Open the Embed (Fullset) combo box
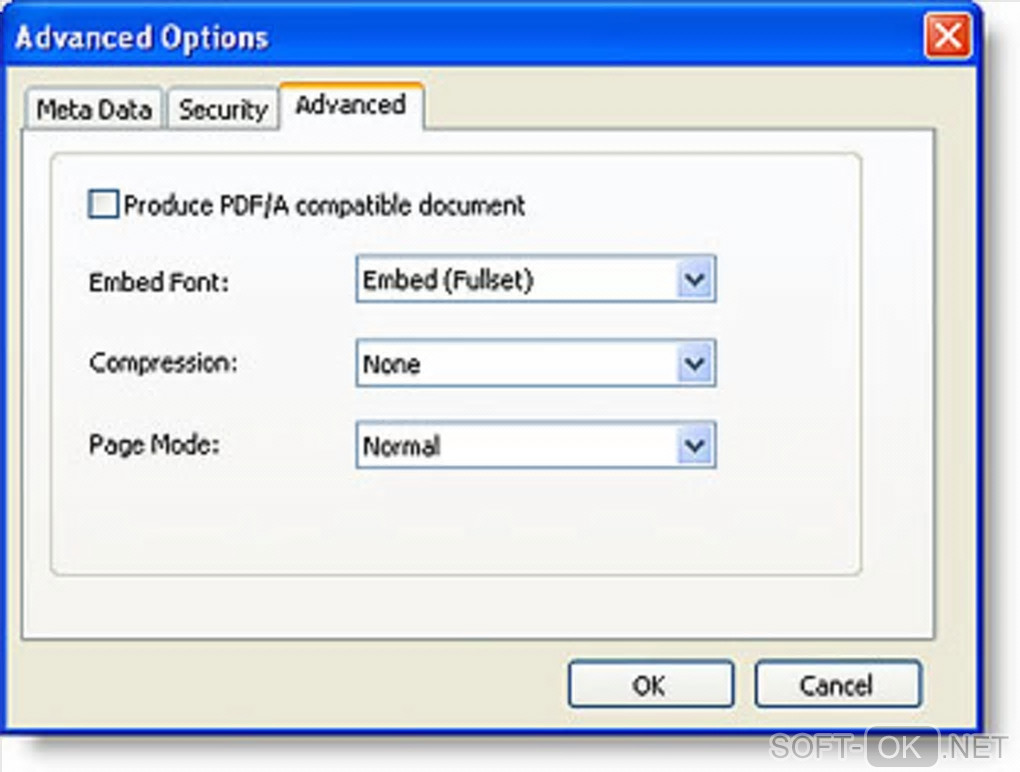The image size is (1020, 772). [x=517, y=280]
